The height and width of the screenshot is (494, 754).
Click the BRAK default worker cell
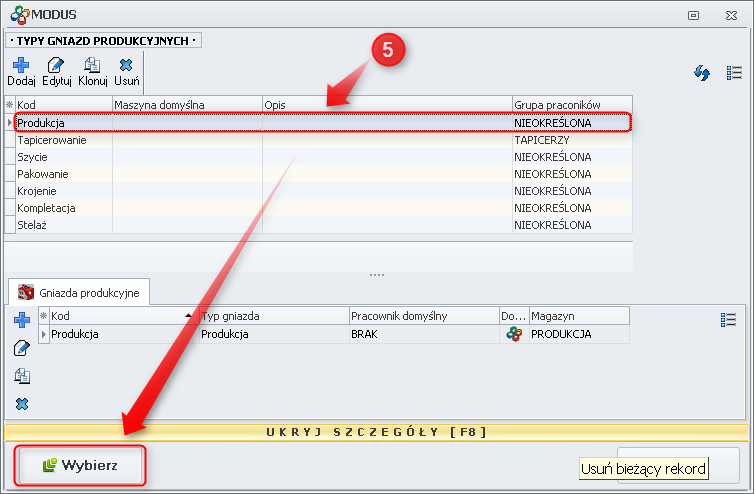point(424,334)
